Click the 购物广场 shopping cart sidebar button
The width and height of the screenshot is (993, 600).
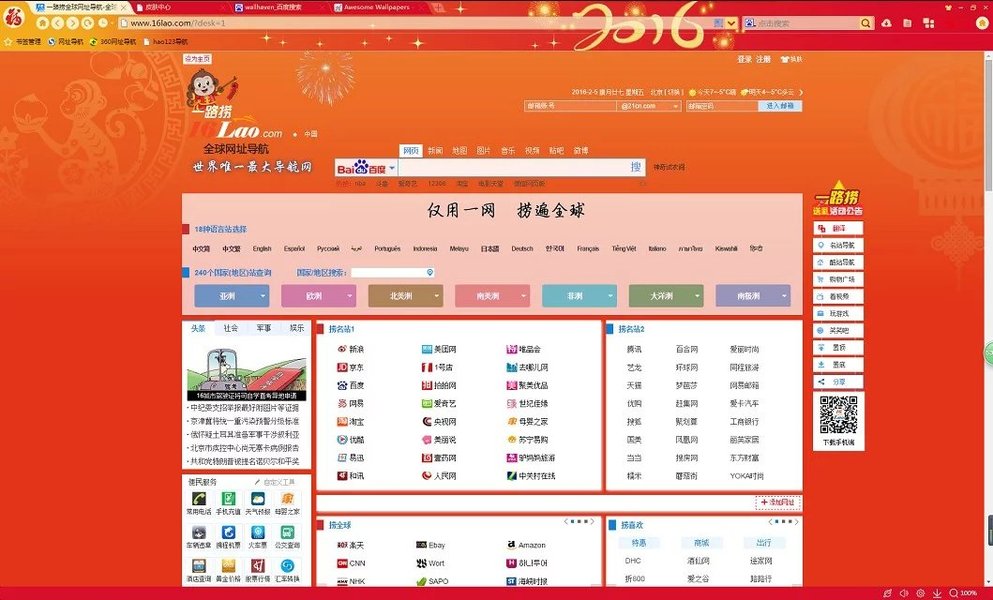(838, 279)
